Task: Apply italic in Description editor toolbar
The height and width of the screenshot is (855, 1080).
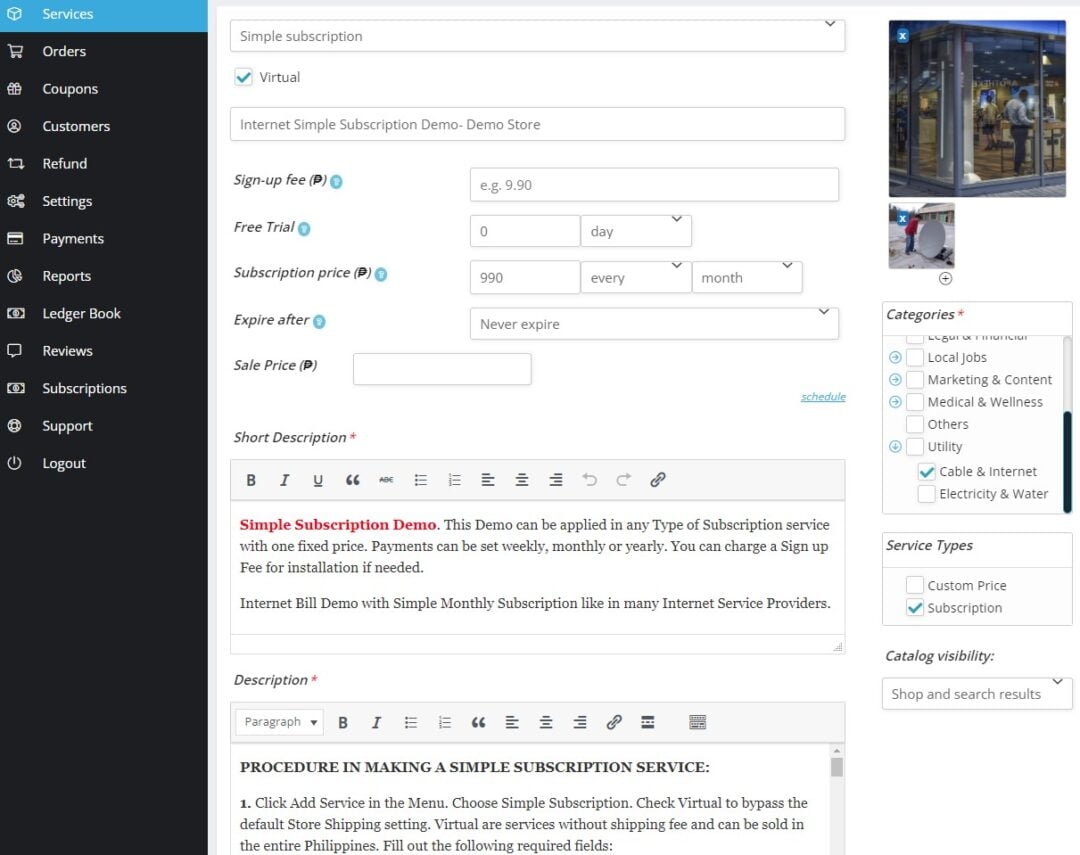Action: pyautogui.click(x=376, y=723)
